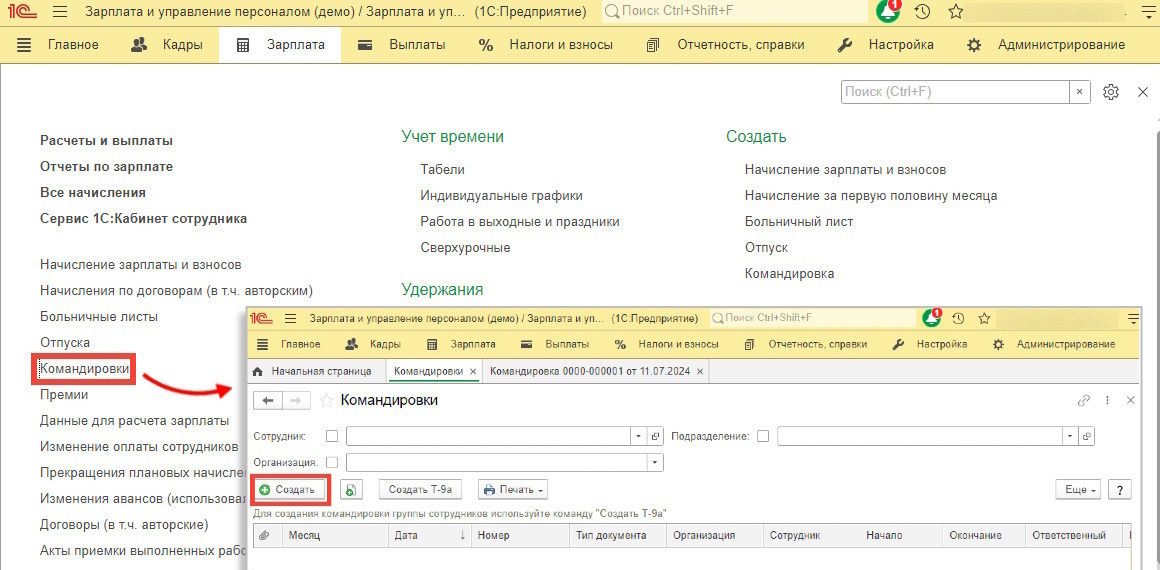Expand the Организация dropdown list
1160x570 pixels.
coord(655,463)
